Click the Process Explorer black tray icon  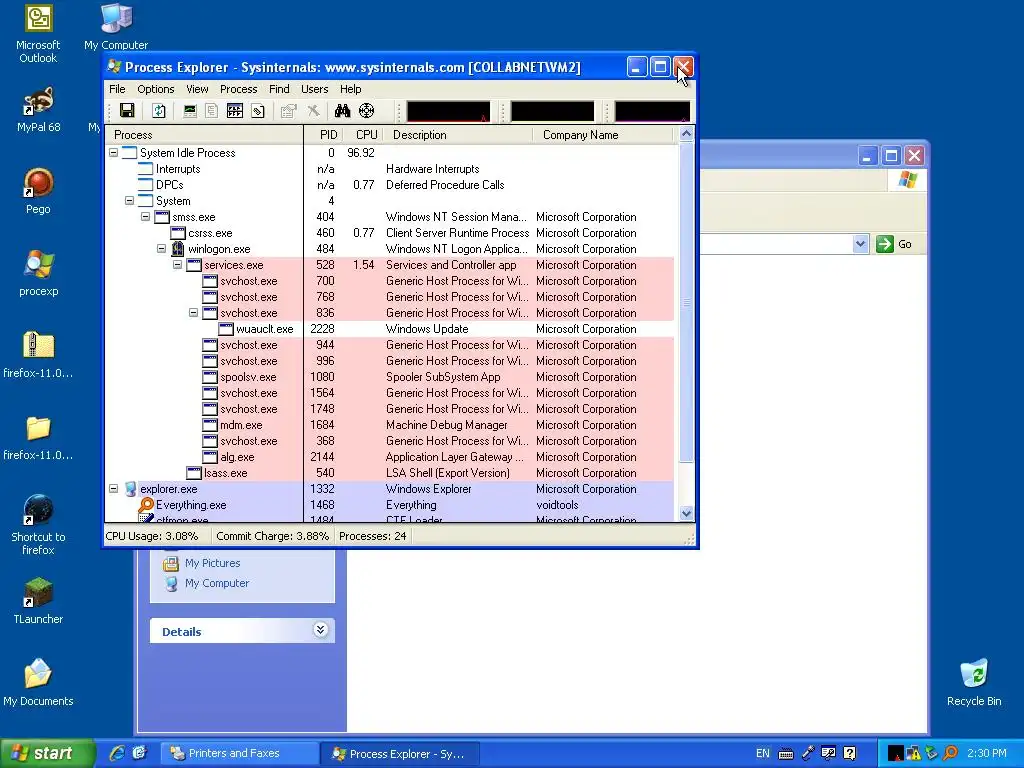896,753
